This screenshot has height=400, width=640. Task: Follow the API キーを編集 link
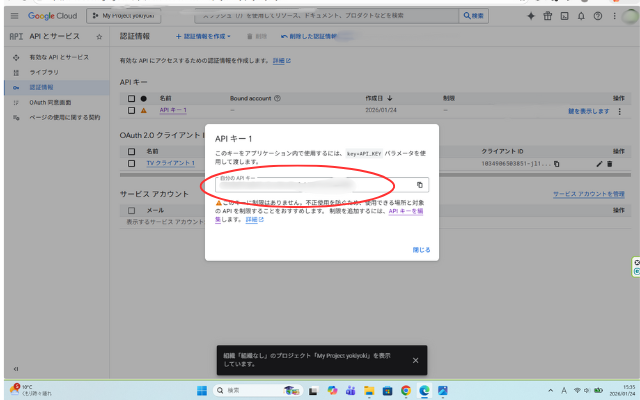[409, 211]
